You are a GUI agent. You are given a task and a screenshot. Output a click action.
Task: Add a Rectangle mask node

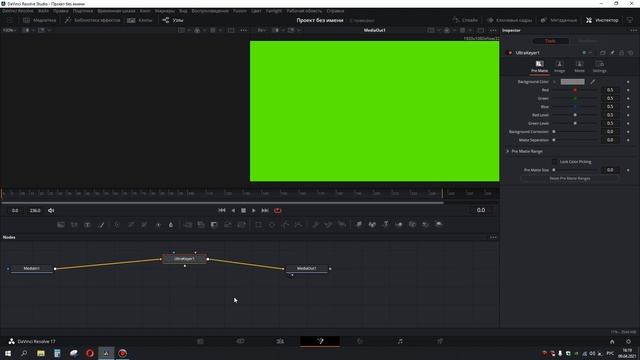pyautogui.click(x=258, y=224)
